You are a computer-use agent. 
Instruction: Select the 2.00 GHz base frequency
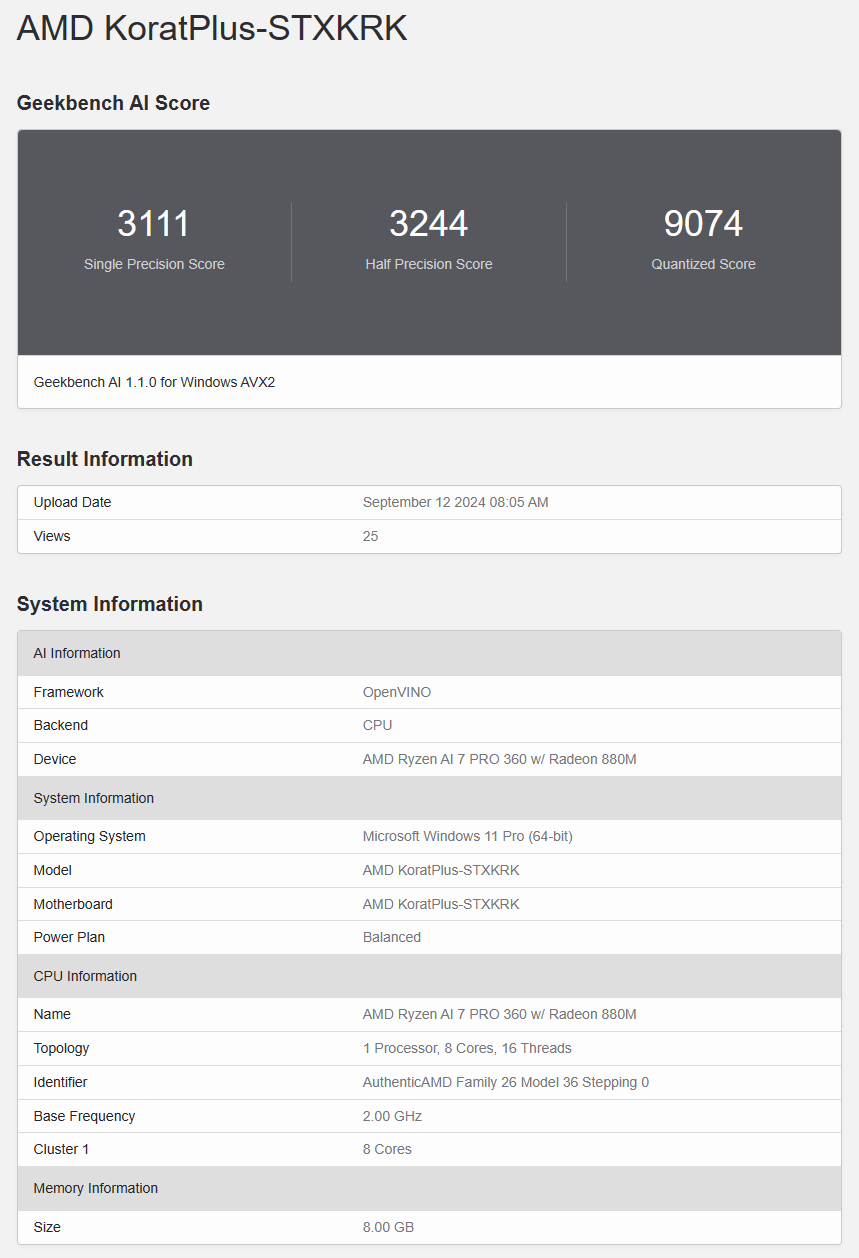coord(392,1116)
